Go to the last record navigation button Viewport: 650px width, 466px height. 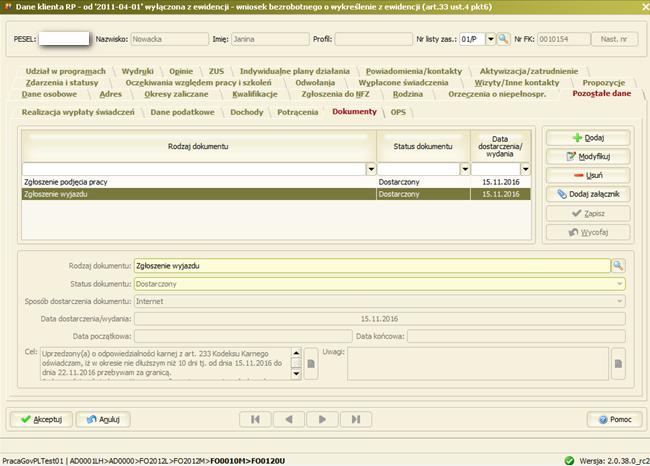pos(356,419)
